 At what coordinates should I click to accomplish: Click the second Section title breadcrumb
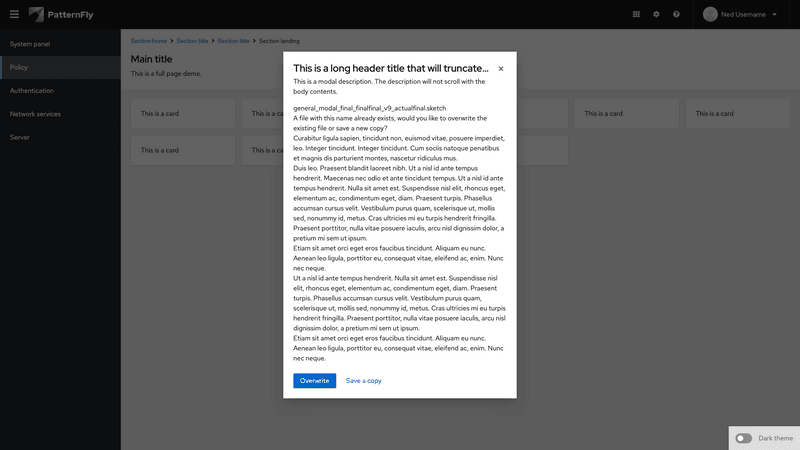click(233, 40)
